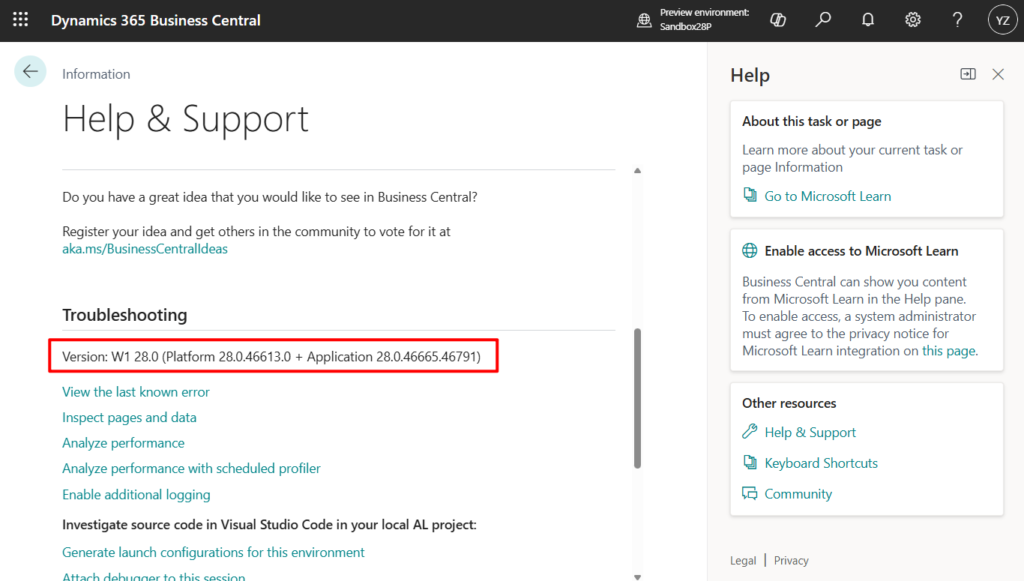The width and height of the screenshot is (1024, 581).
Task: Open the search magnifier icon
Action: pyautogui.click(x=823, y=20)
